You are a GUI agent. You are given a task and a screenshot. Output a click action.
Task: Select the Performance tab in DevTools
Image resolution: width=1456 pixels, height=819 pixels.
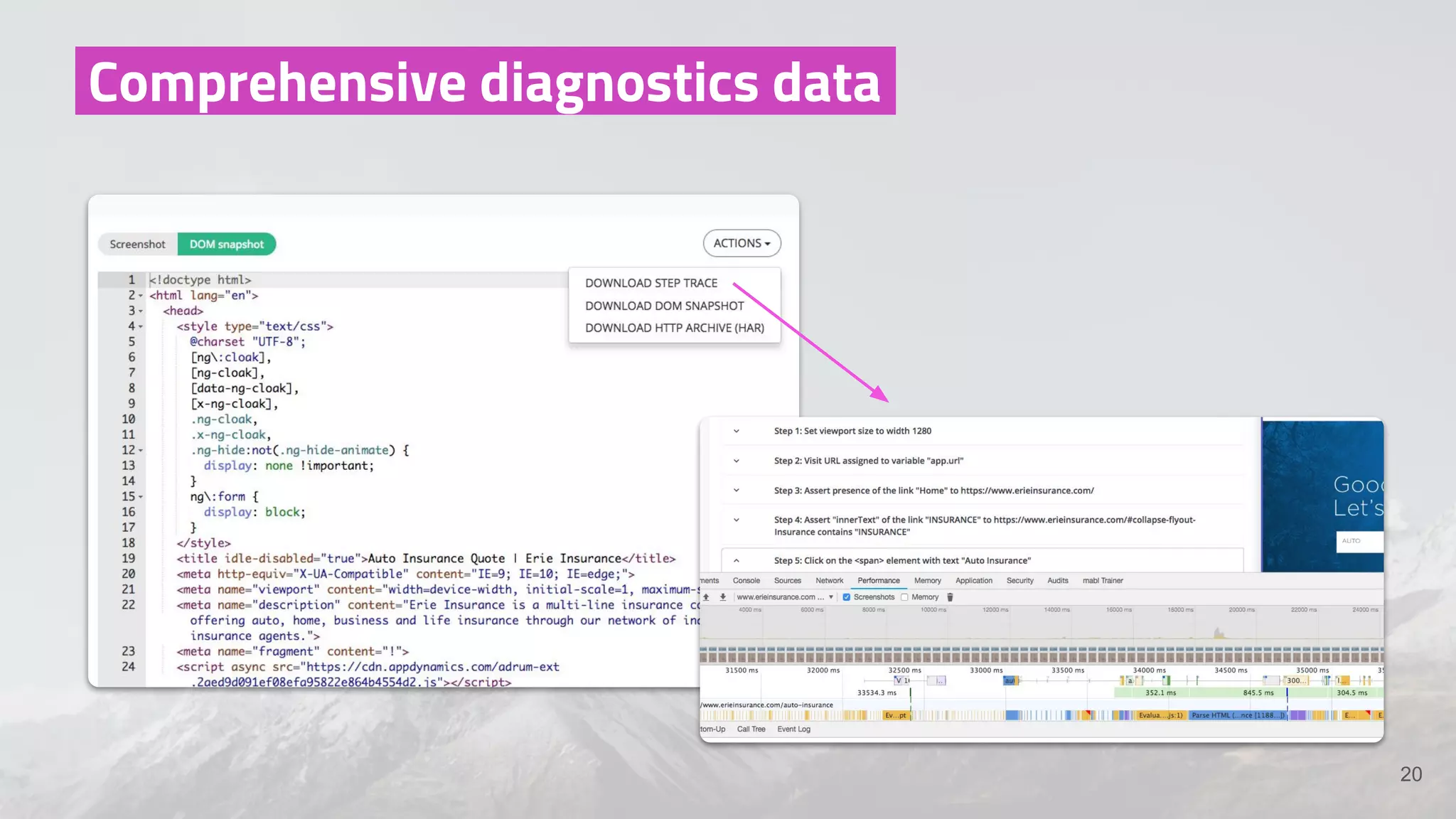point(878,581)
